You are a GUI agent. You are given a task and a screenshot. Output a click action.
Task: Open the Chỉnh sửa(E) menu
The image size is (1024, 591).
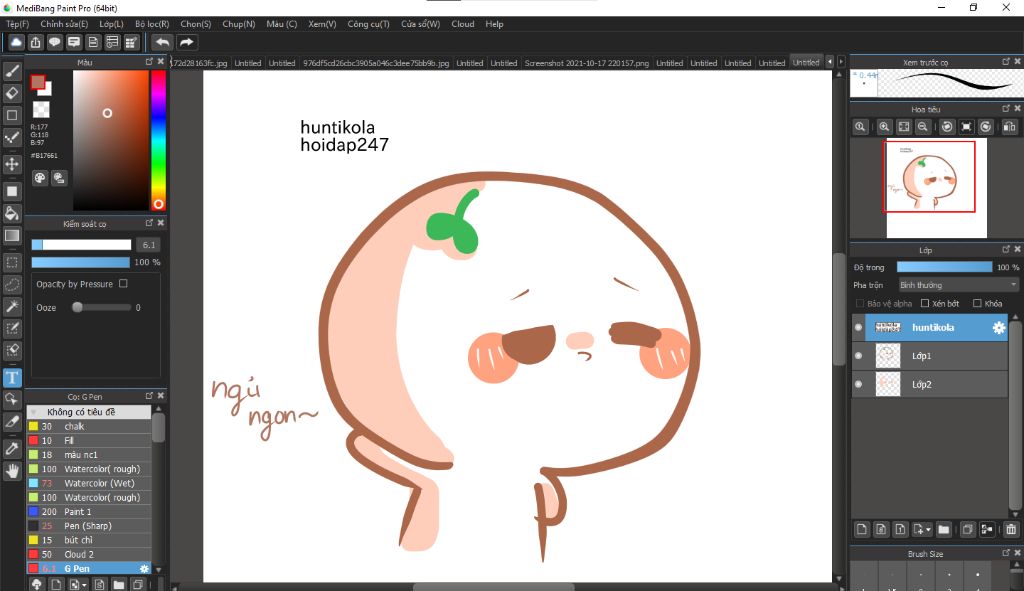pos(64,24)
